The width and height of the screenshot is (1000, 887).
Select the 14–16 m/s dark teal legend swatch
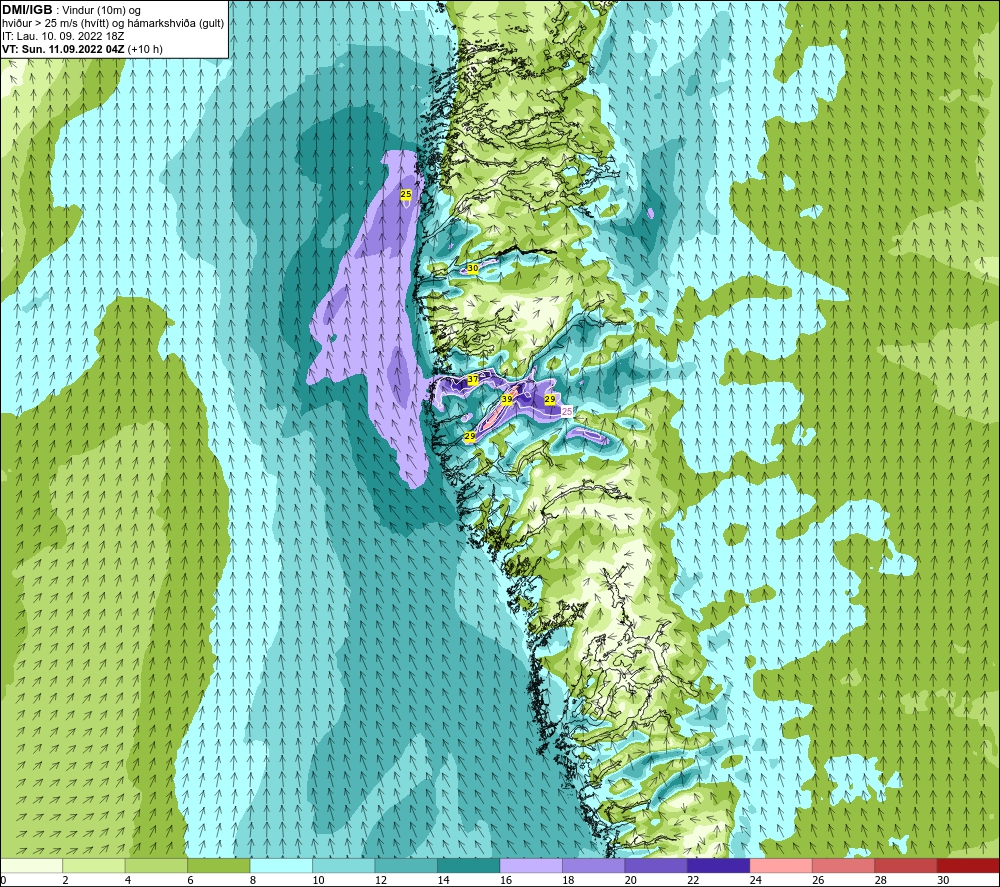[469, 866]
